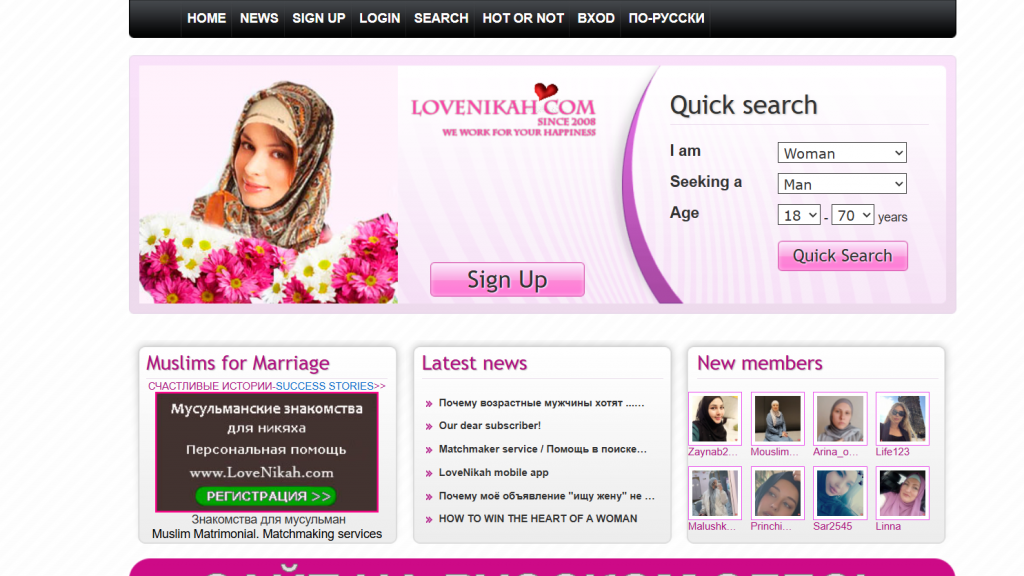This screenshot has width=1024, height=576.
Task: Open Arina_o... member photo
Action: [x=840, y=419]
